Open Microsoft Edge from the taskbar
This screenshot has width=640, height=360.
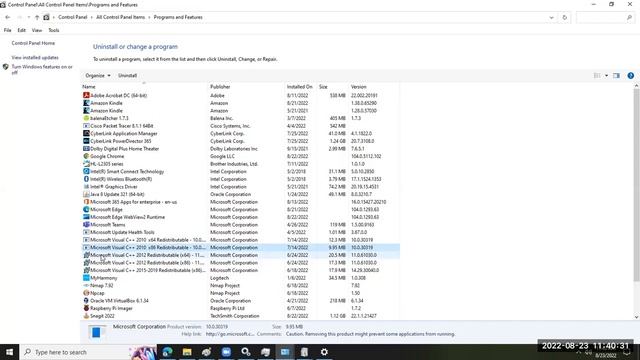[x=167, y=352]
